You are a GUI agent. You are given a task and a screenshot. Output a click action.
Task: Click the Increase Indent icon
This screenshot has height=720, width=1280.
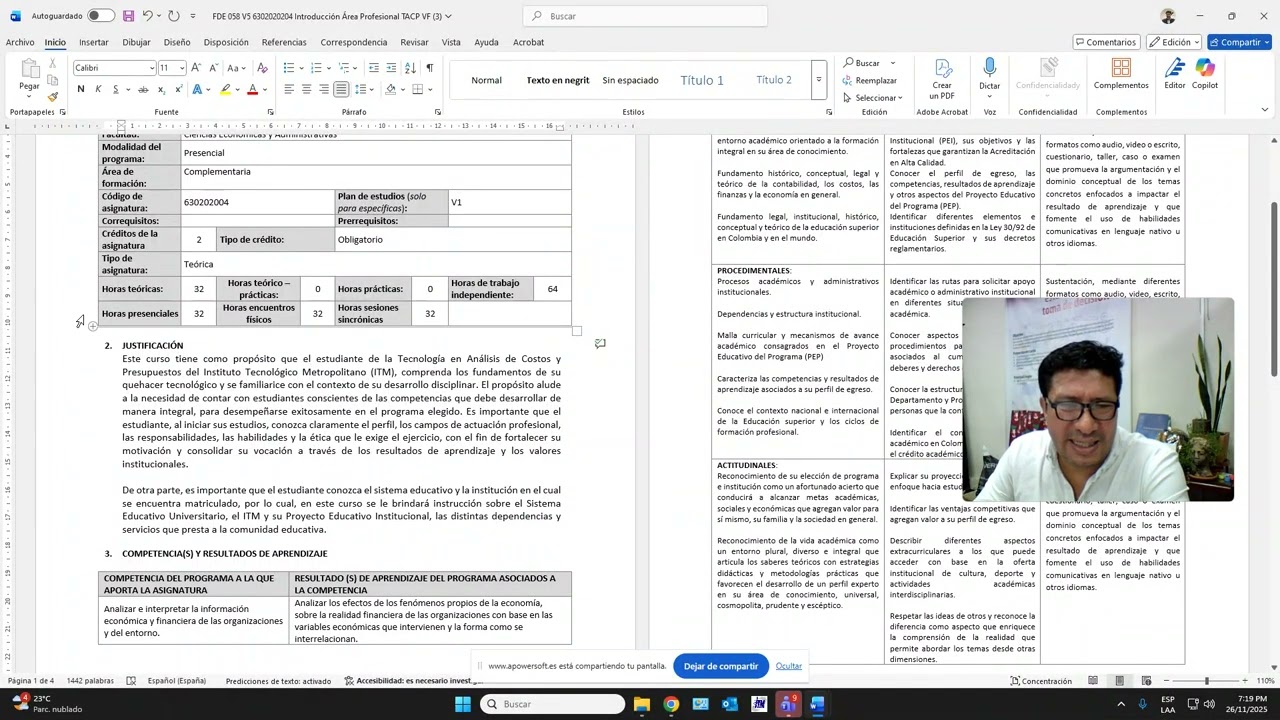(391, 68)
